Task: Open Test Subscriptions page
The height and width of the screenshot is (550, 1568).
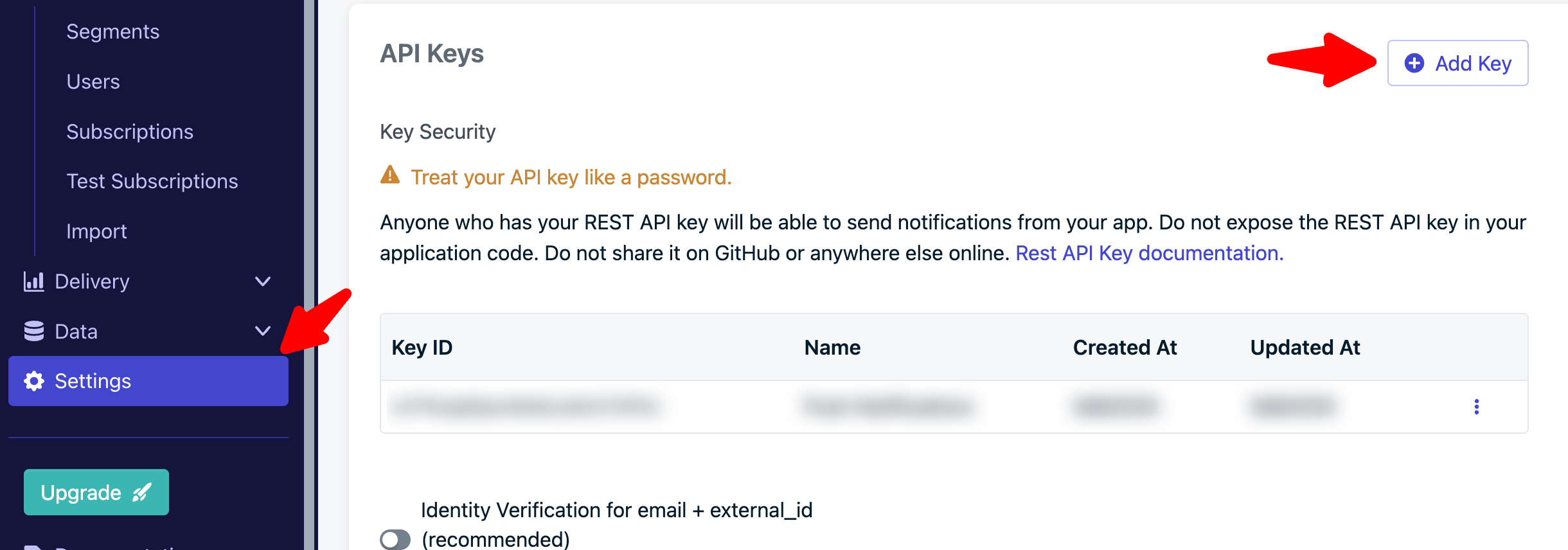Action: pyautogui.click(x=152, y=181)
